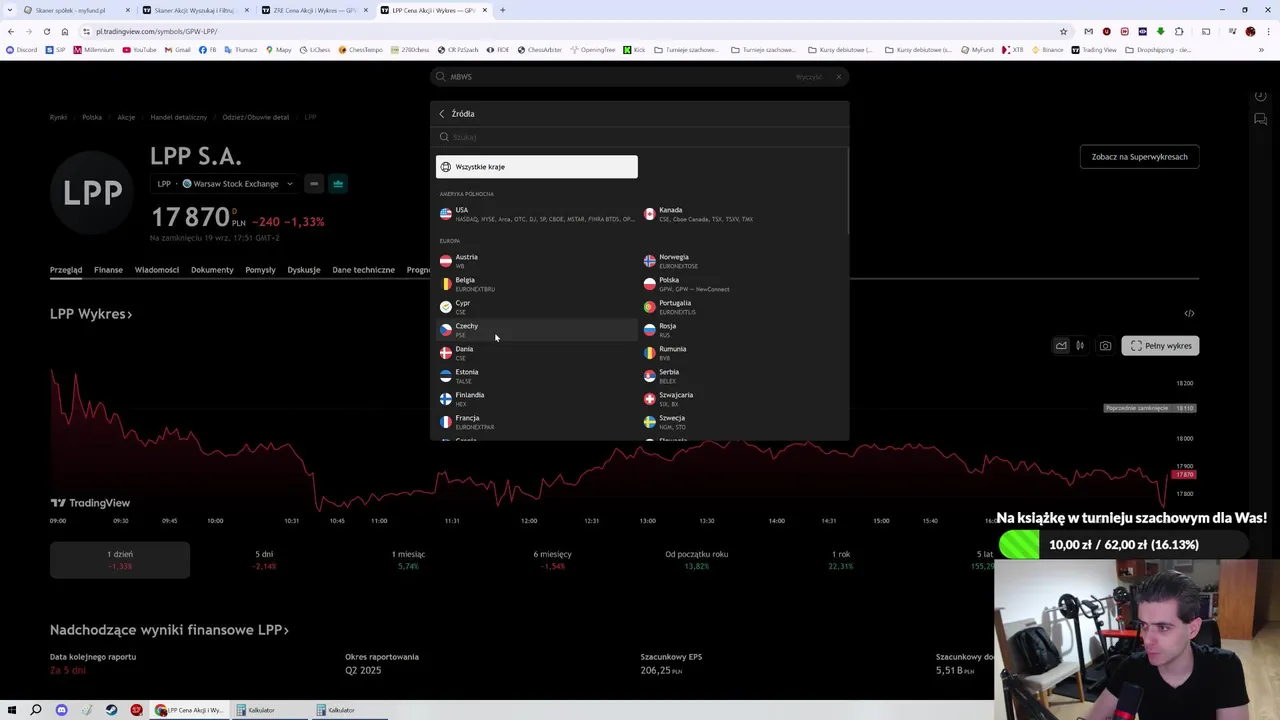
Task: Click the source list scrollbar
Action: (x=847, y=190)
